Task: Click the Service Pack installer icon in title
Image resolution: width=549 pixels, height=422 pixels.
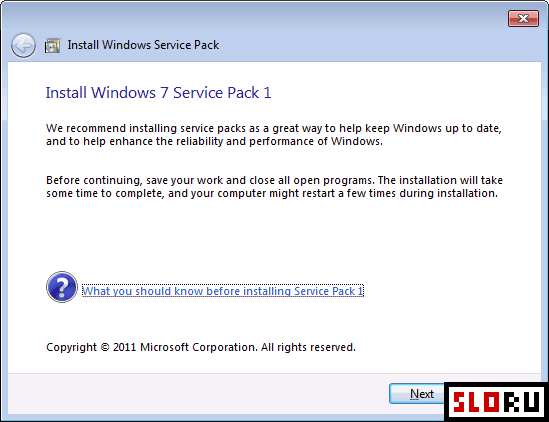Action: 52,46
